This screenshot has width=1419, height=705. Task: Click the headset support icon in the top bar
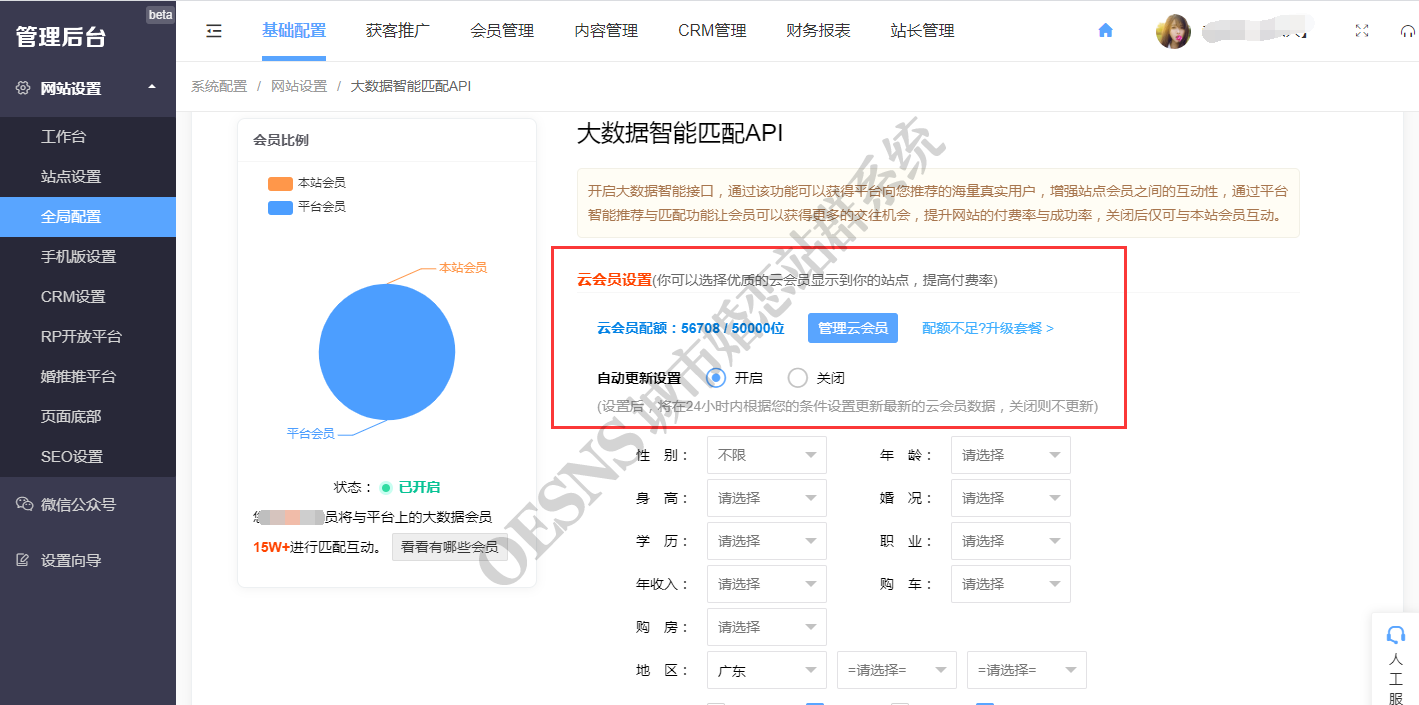click(1408, 31)
